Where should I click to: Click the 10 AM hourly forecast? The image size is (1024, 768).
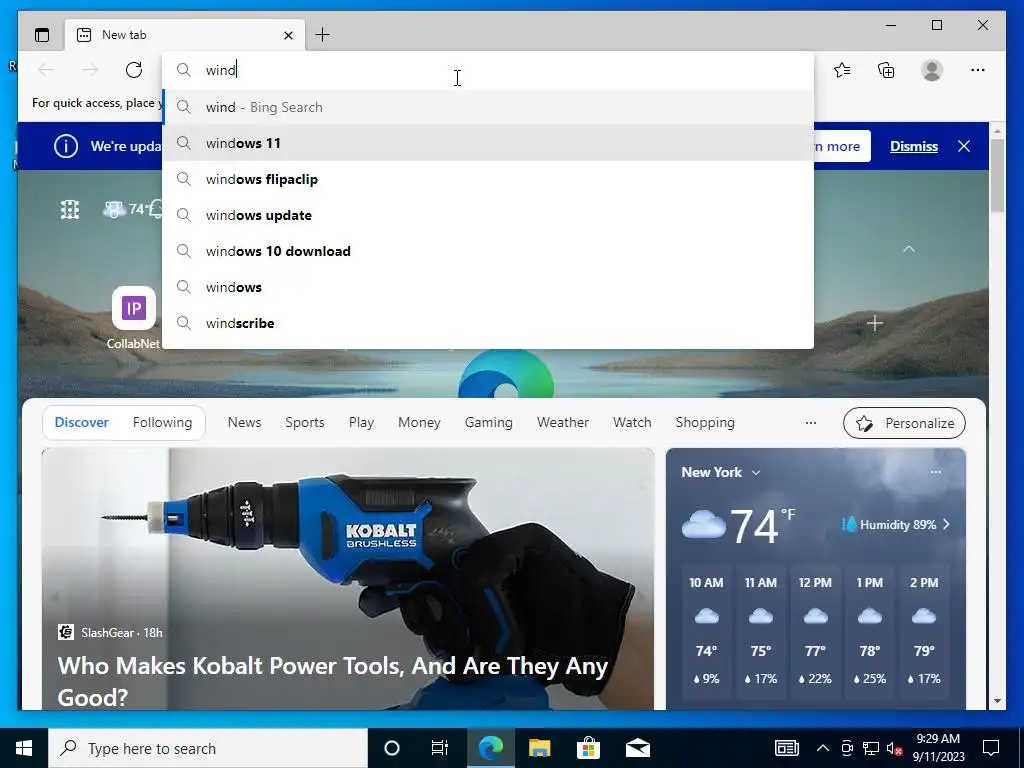coord(706,632)
